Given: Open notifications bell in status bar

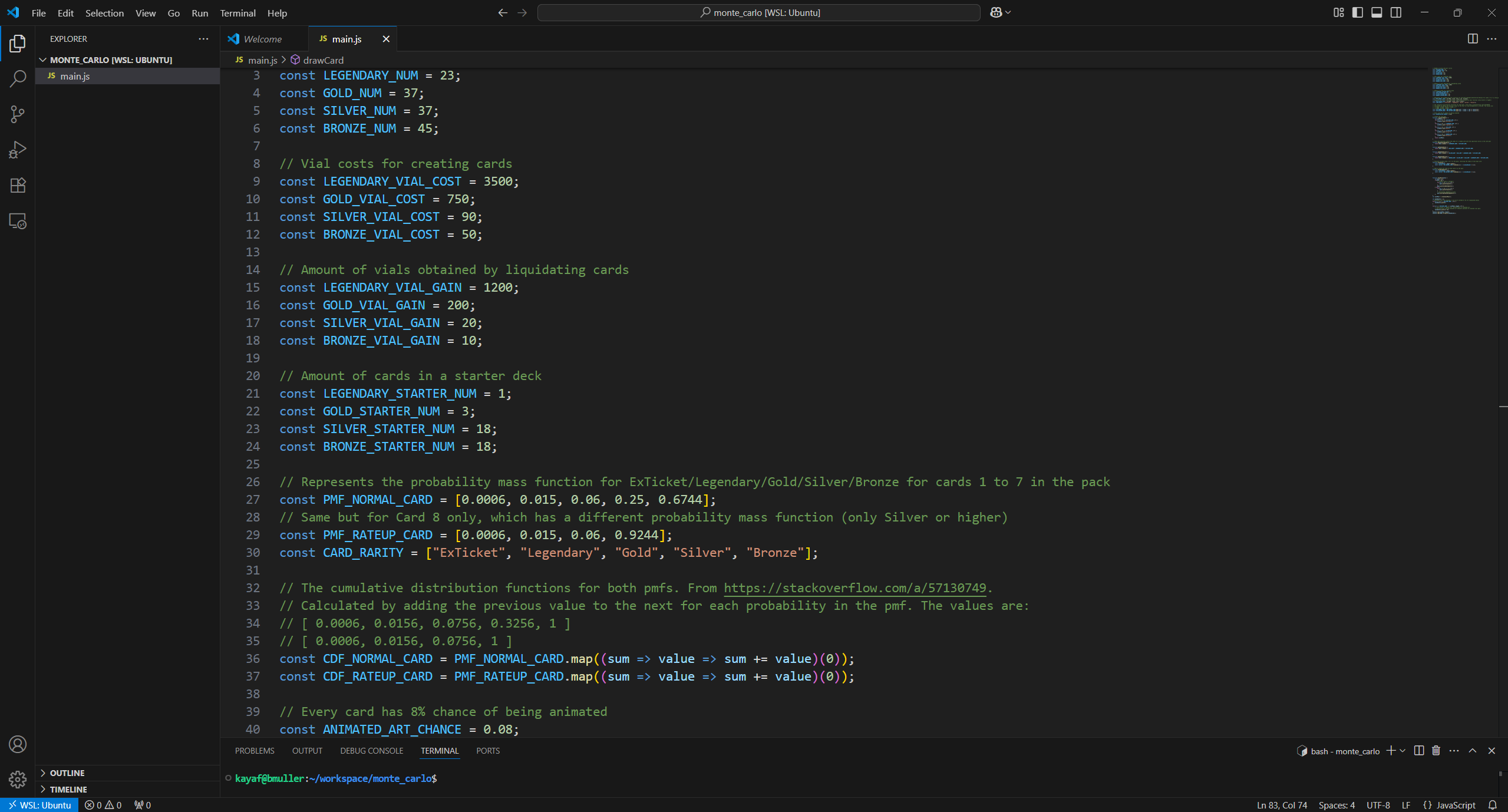Looking at the screenshot, I should click(x=1493, y=805).
